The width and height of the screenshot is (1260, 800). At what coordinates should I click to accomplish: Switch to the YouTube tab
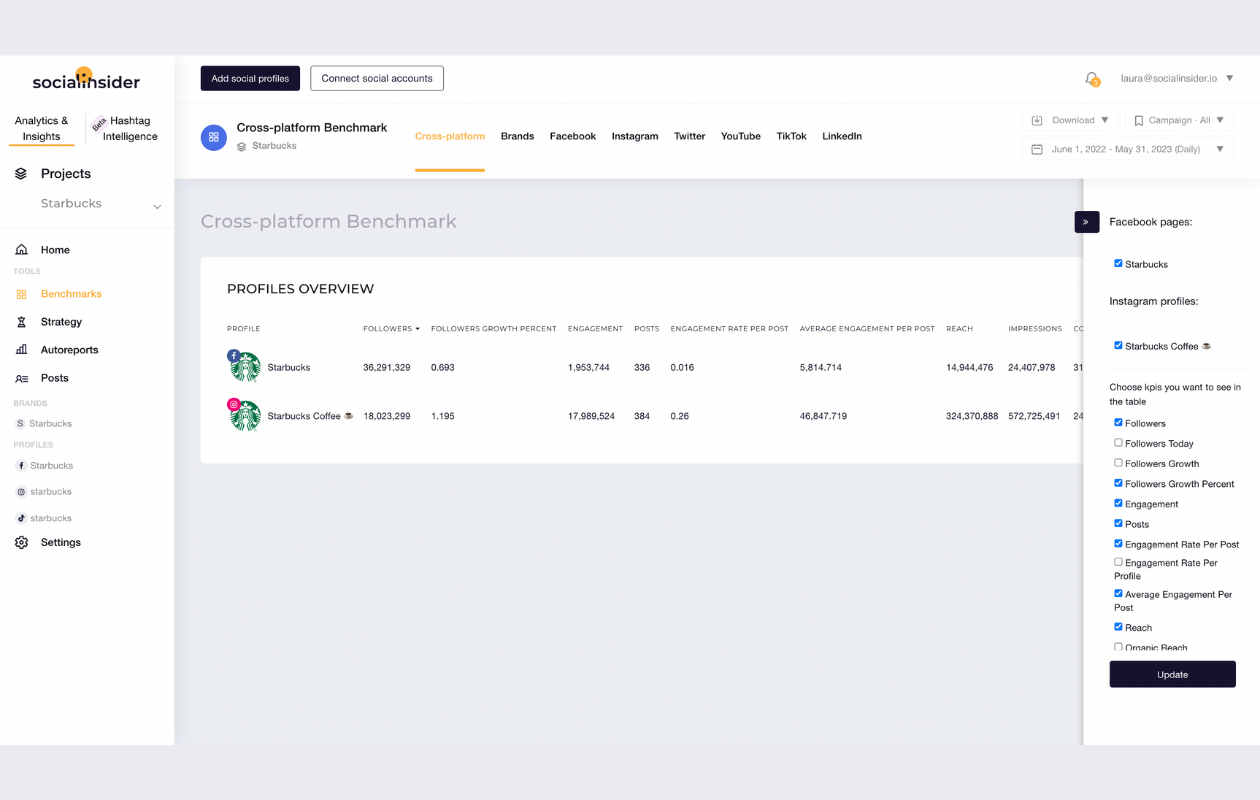click(x=741, y=136)
